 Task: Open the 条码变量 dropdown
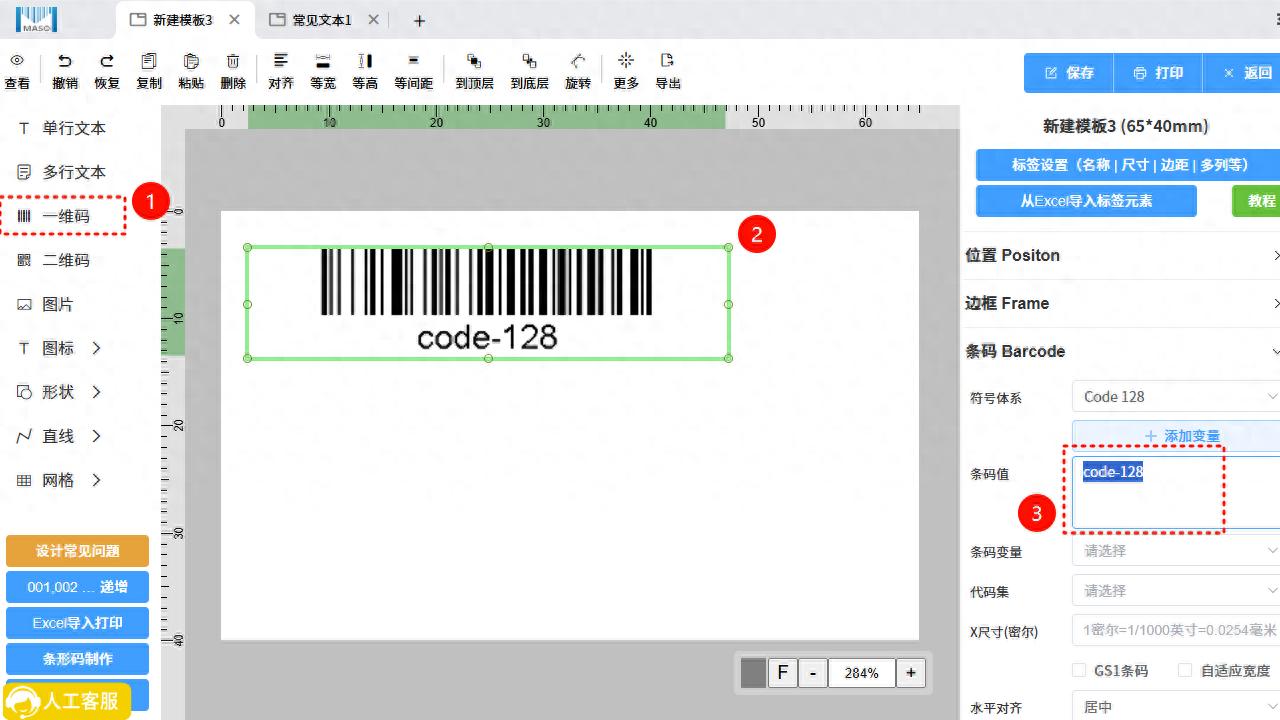tap(1176, 551)
